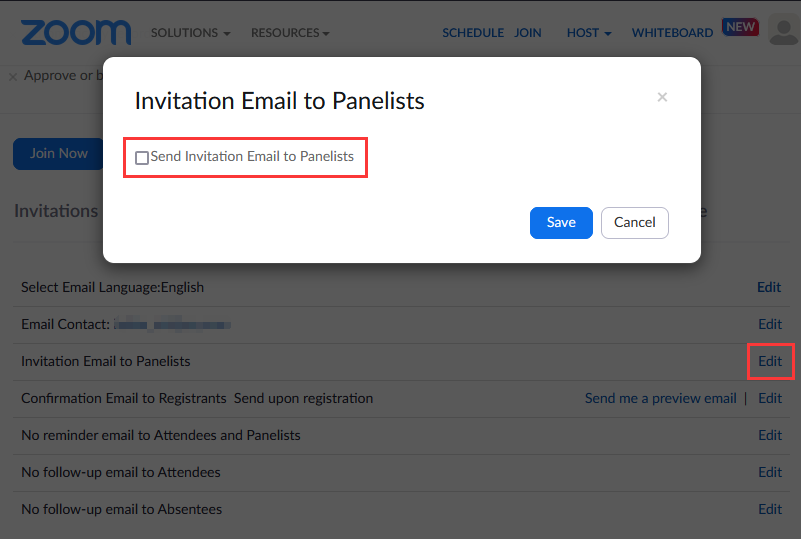
Task: Edit the follow-up email to Absentees
Action: click(x=769, y=509)
